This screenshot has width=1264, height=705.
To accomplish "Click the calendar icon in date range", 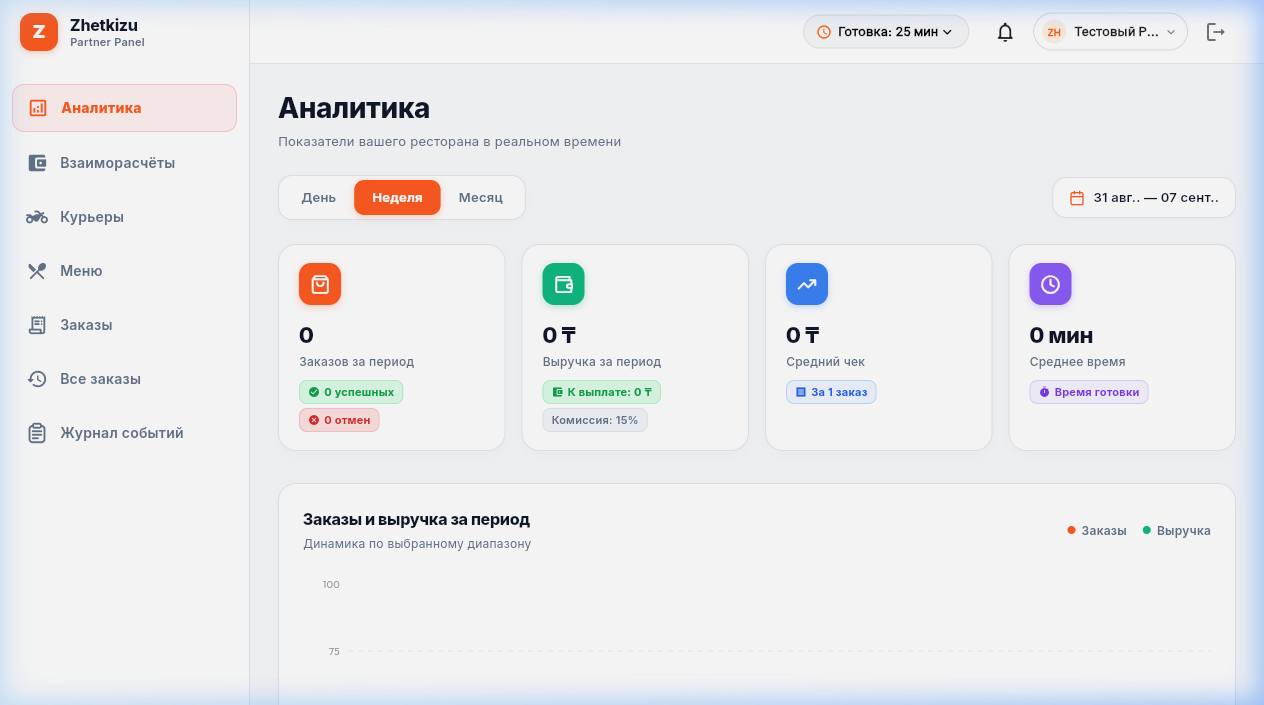I will 1077,198.
